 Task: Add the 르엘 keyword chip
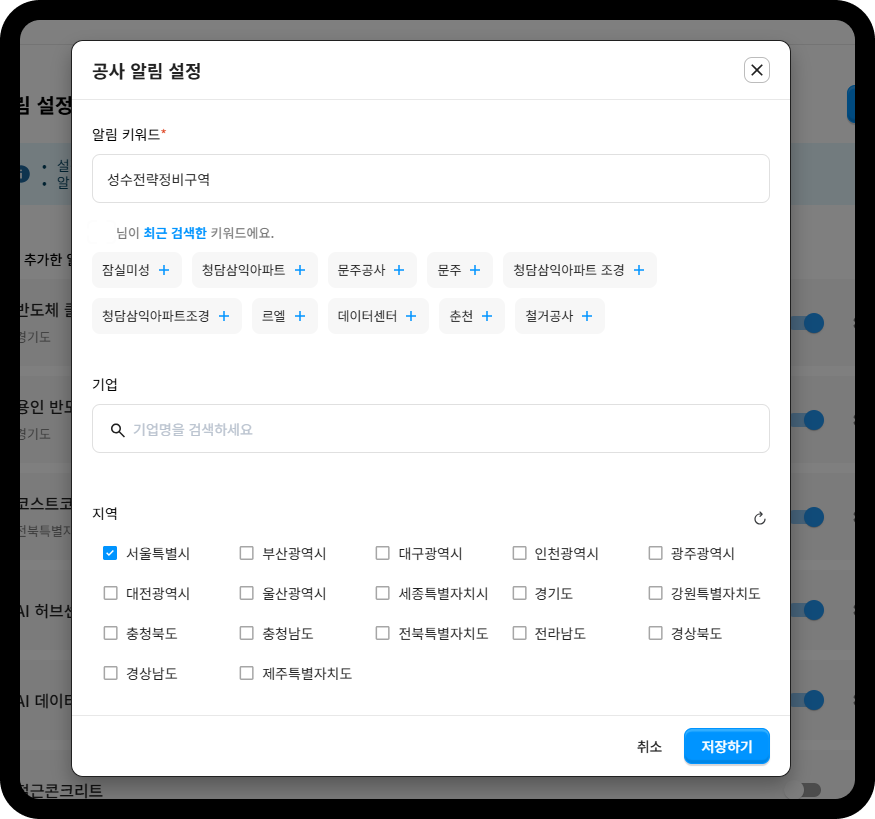coord(285,316)
